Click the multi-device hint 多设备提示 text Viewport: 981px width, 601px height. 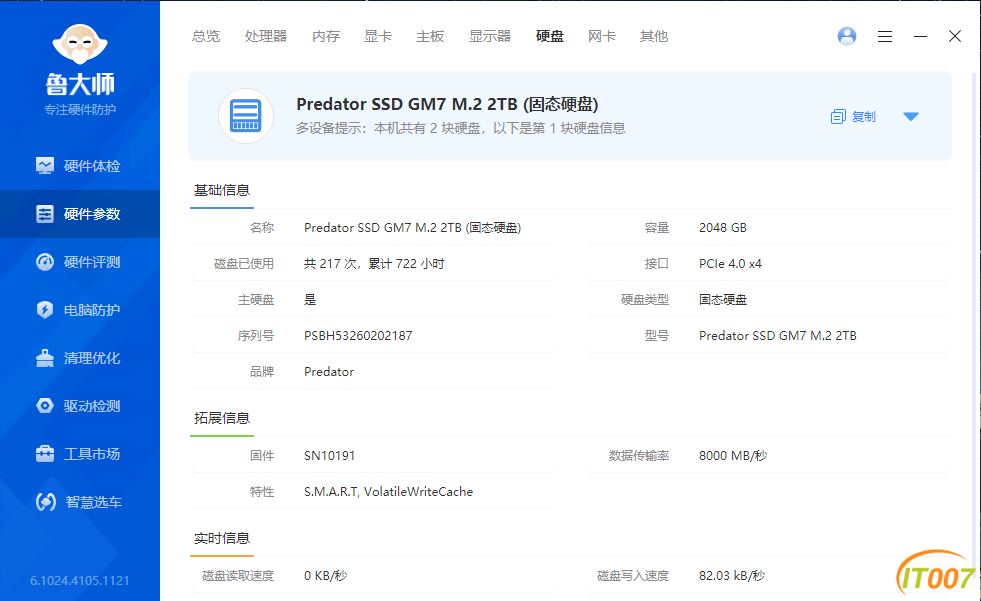460,128
